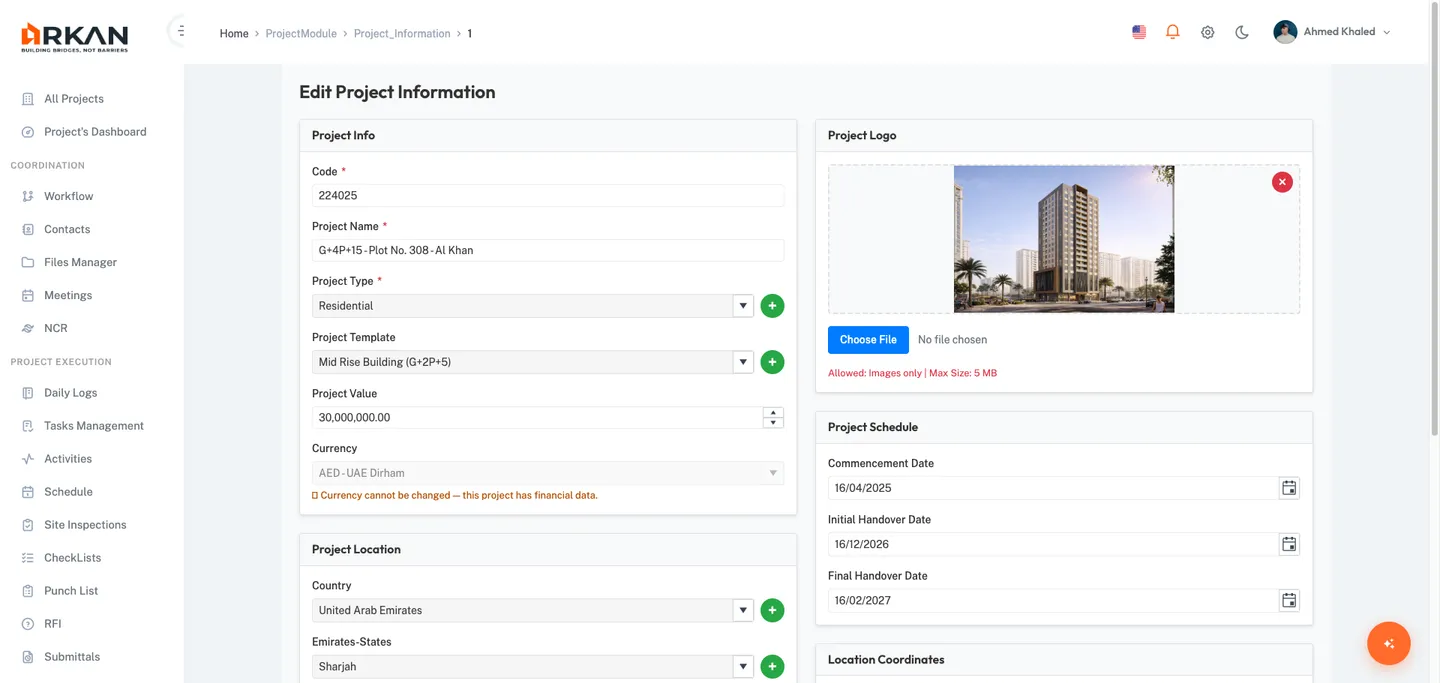The height and width of the screenshot is (683, 1440).
Task: Click the US flag language icon
Action: click(x=1139, y=32)
